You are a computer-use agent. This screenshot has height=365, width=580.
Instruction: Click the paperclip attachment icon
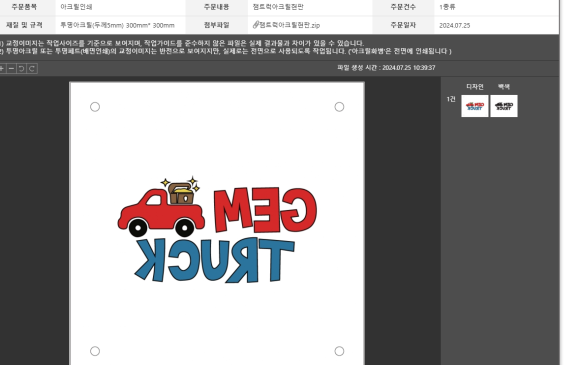coord(256,25)
